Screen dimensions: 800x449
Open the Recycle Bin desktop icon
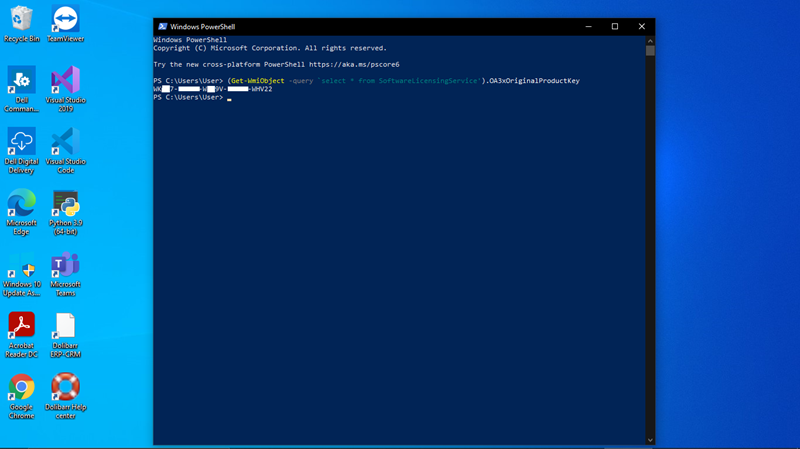[21, 19]
